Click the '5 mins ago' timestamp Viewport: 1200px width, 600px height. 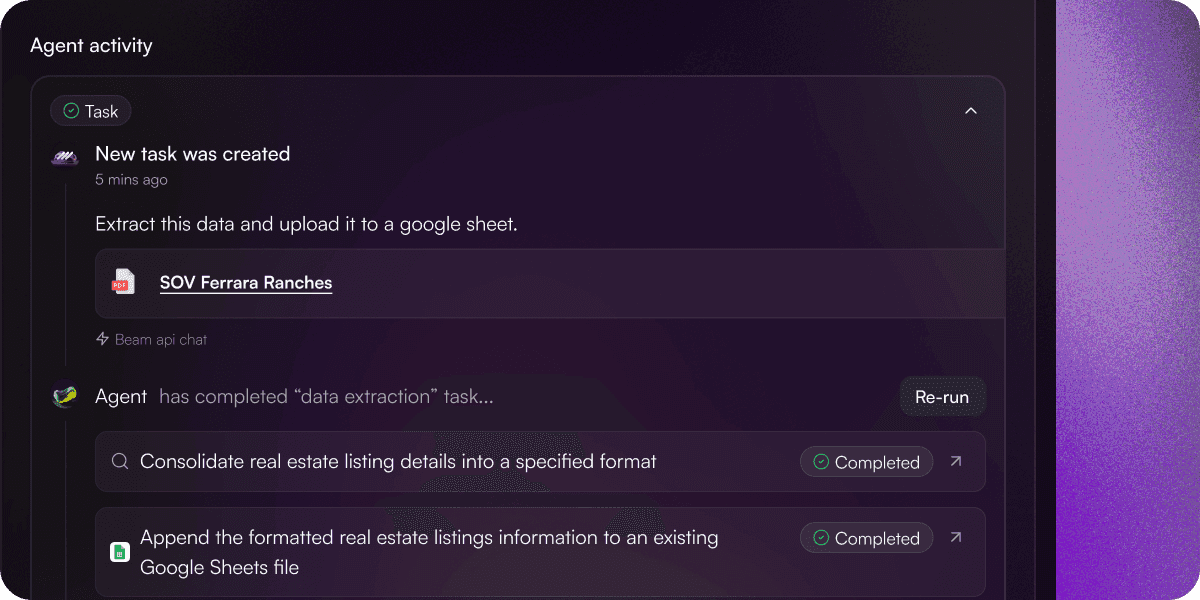[131, 180]
